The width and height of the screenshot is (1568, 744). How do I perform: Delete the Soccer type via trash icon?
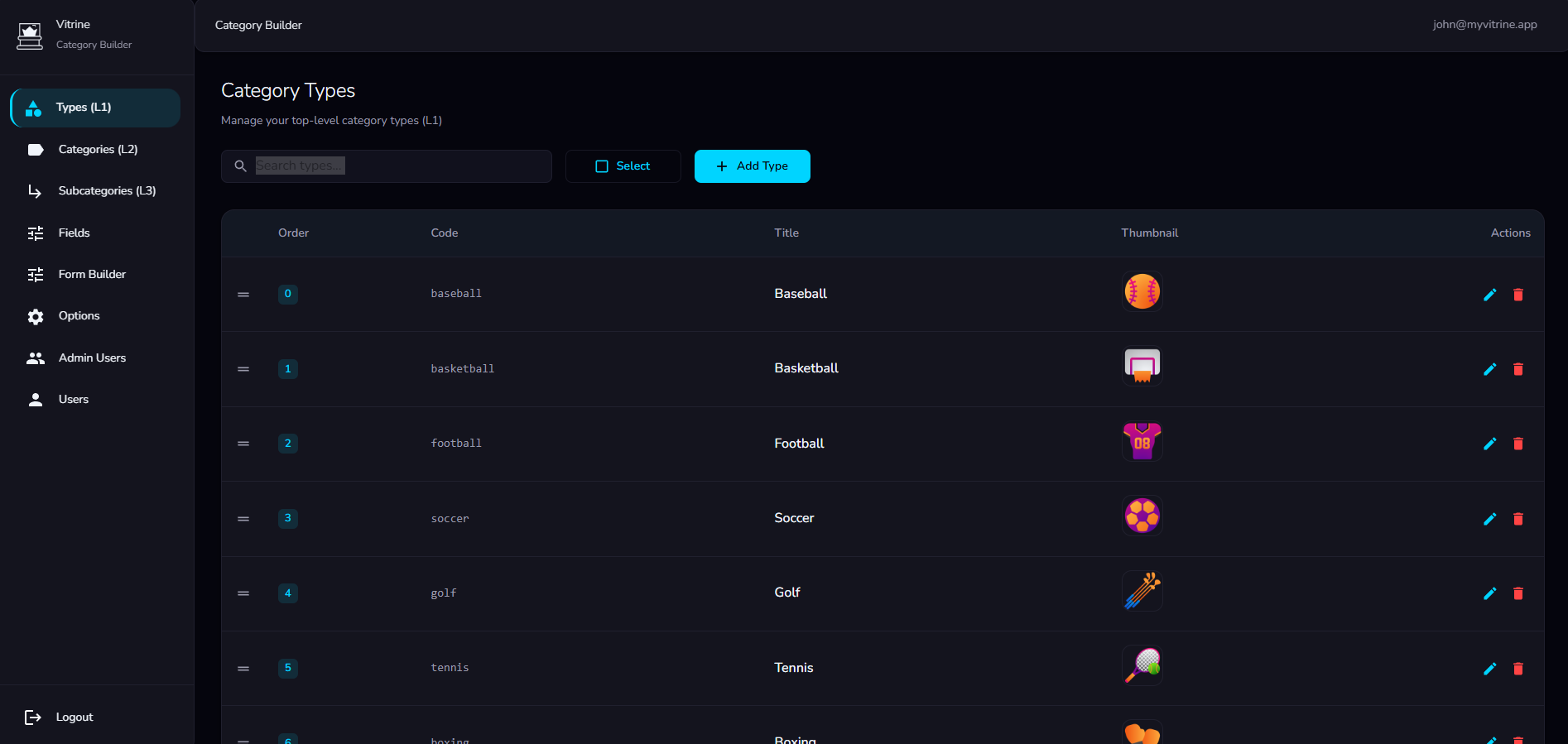1517,519
